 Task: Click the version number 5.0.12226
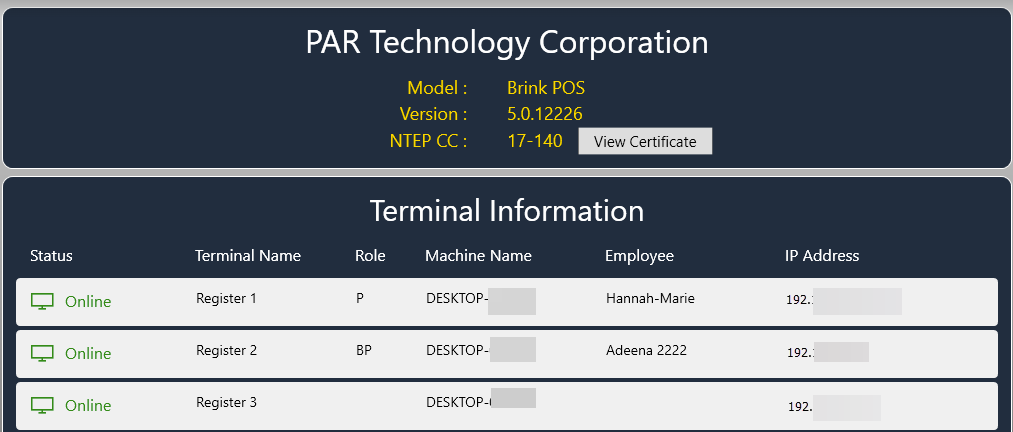click(x=545, y=114)
